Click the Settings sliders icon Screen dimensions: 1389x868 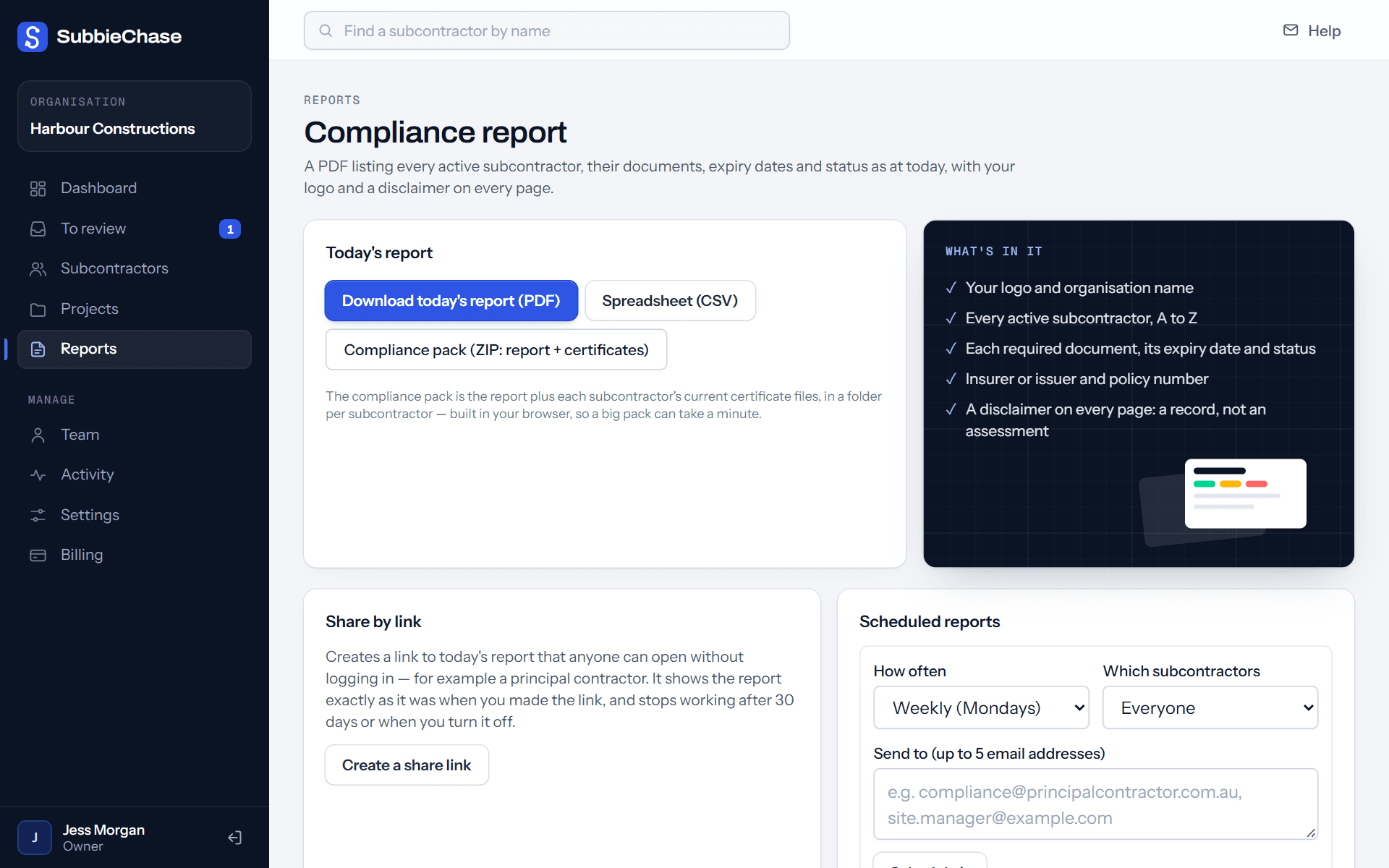38,515
